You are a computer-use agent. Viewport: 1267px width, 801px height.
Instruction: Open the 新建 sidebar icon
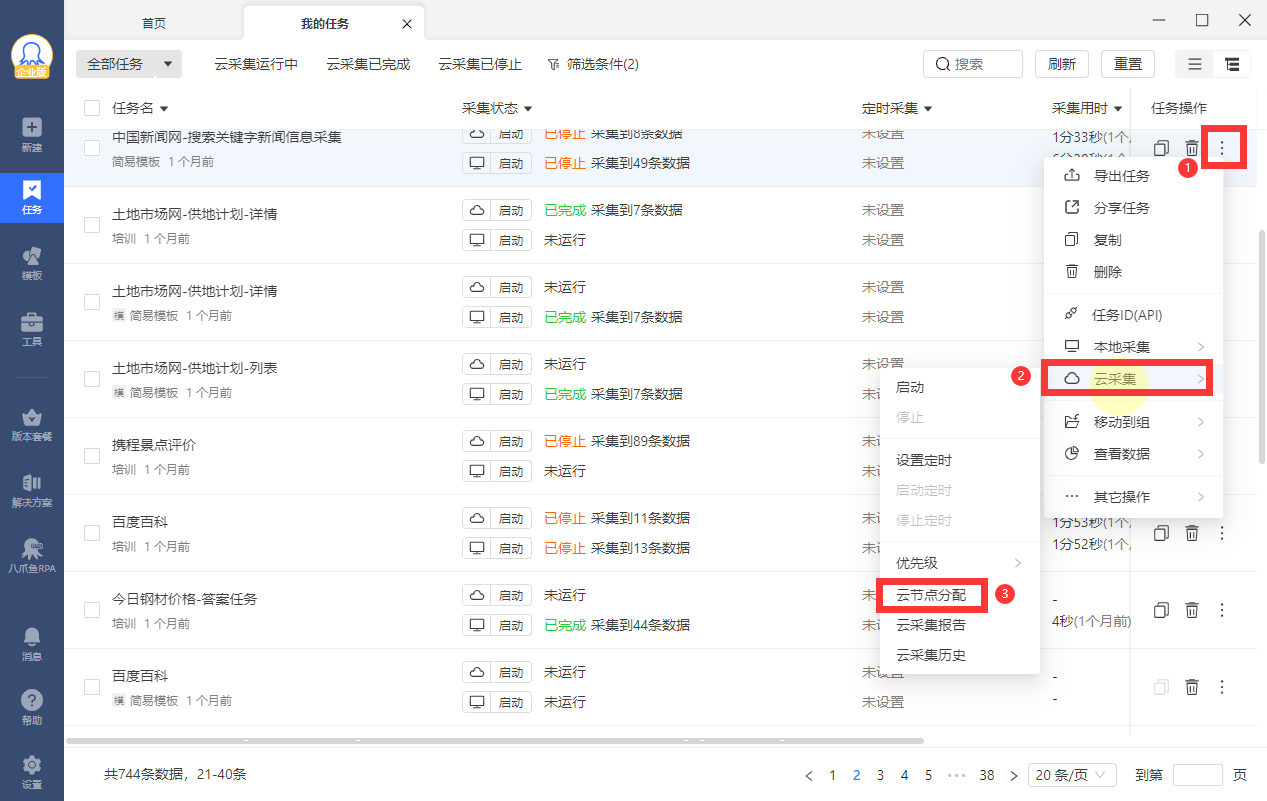point(32,135)
